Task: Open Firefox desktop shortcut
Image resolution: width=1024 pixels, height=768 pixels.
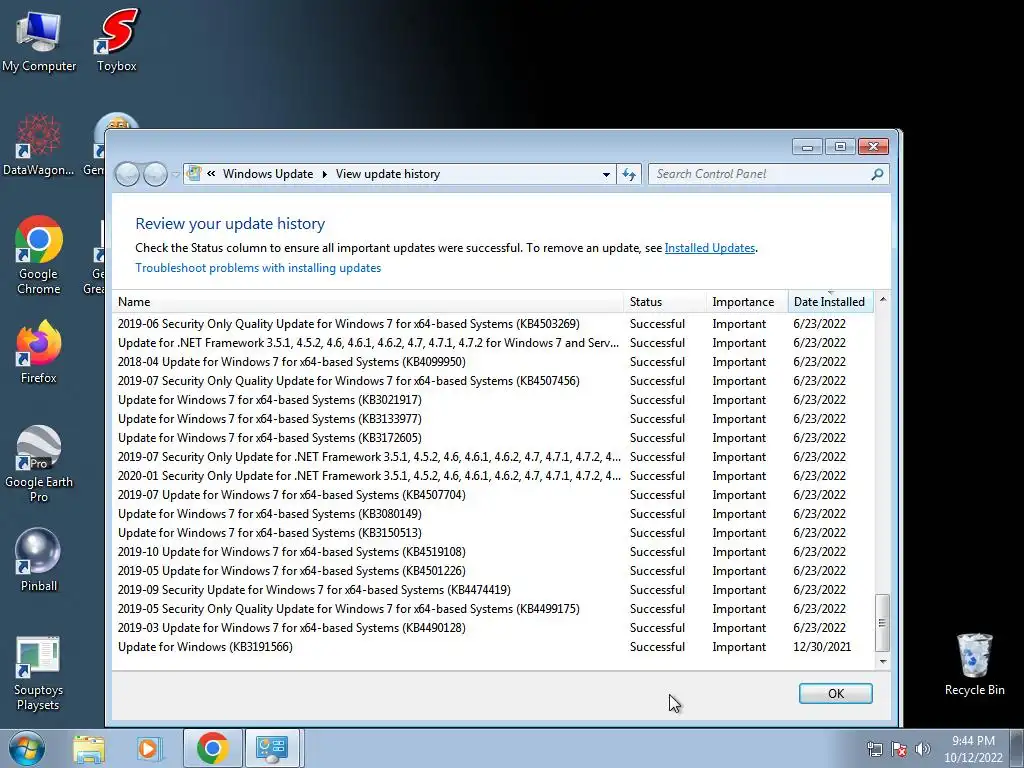Action: coord(39,352)
